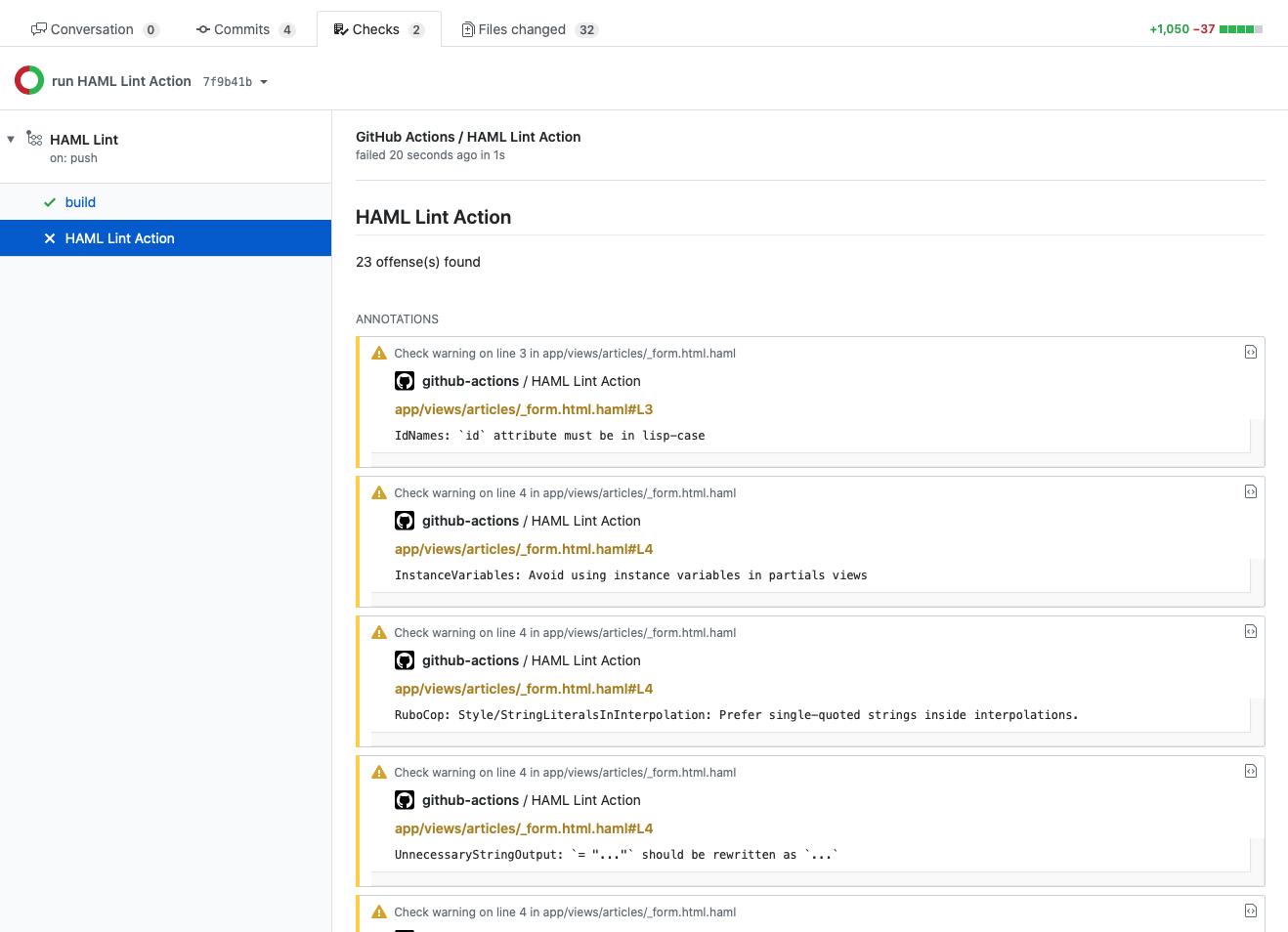
Task: Open _form.html.haml#L4 link above UnnecessaryStringOutput message
Action: [524, 828]
